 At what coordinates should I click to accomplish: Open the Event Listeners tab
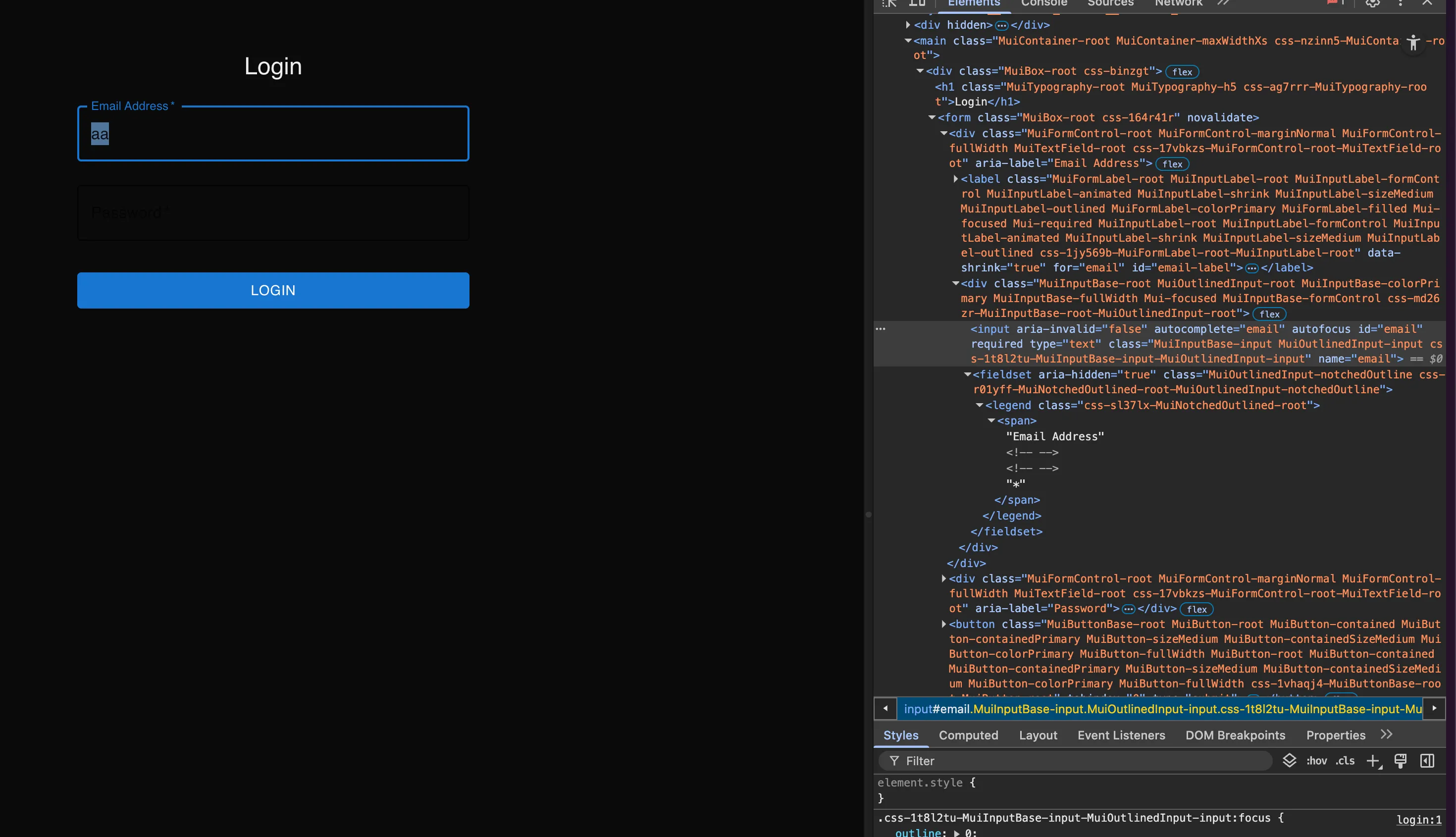[x=1121, y=735]
